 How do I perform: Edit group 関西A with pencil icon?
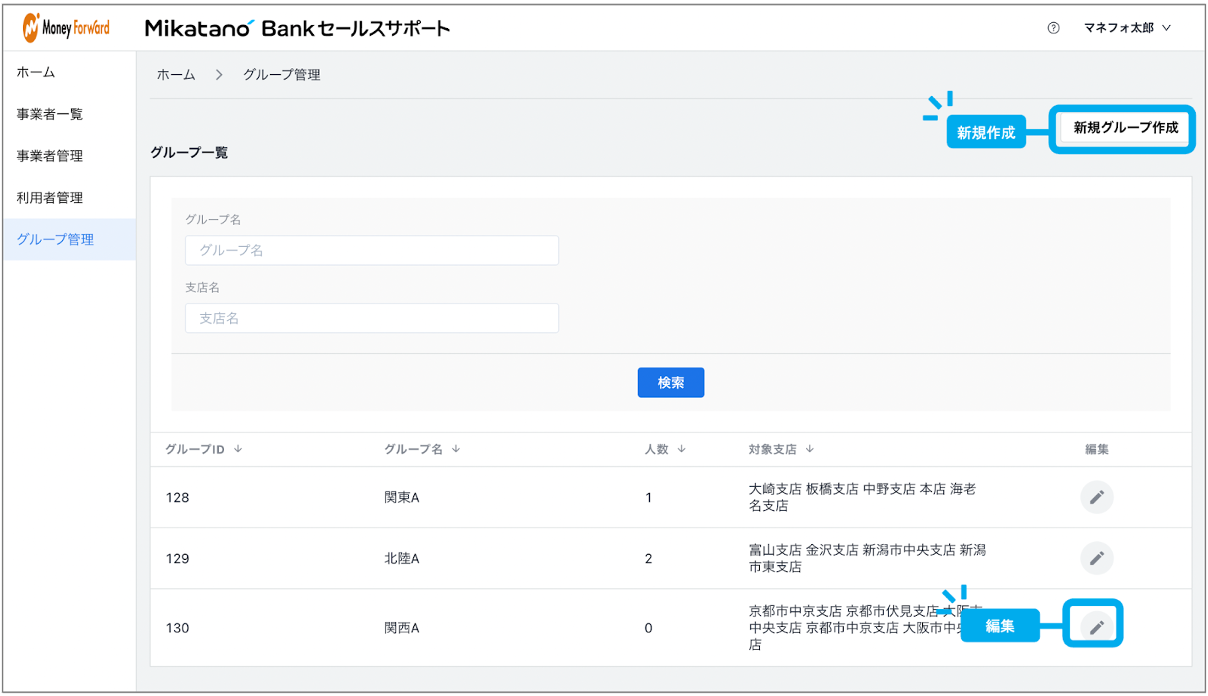coord(1097,627)
